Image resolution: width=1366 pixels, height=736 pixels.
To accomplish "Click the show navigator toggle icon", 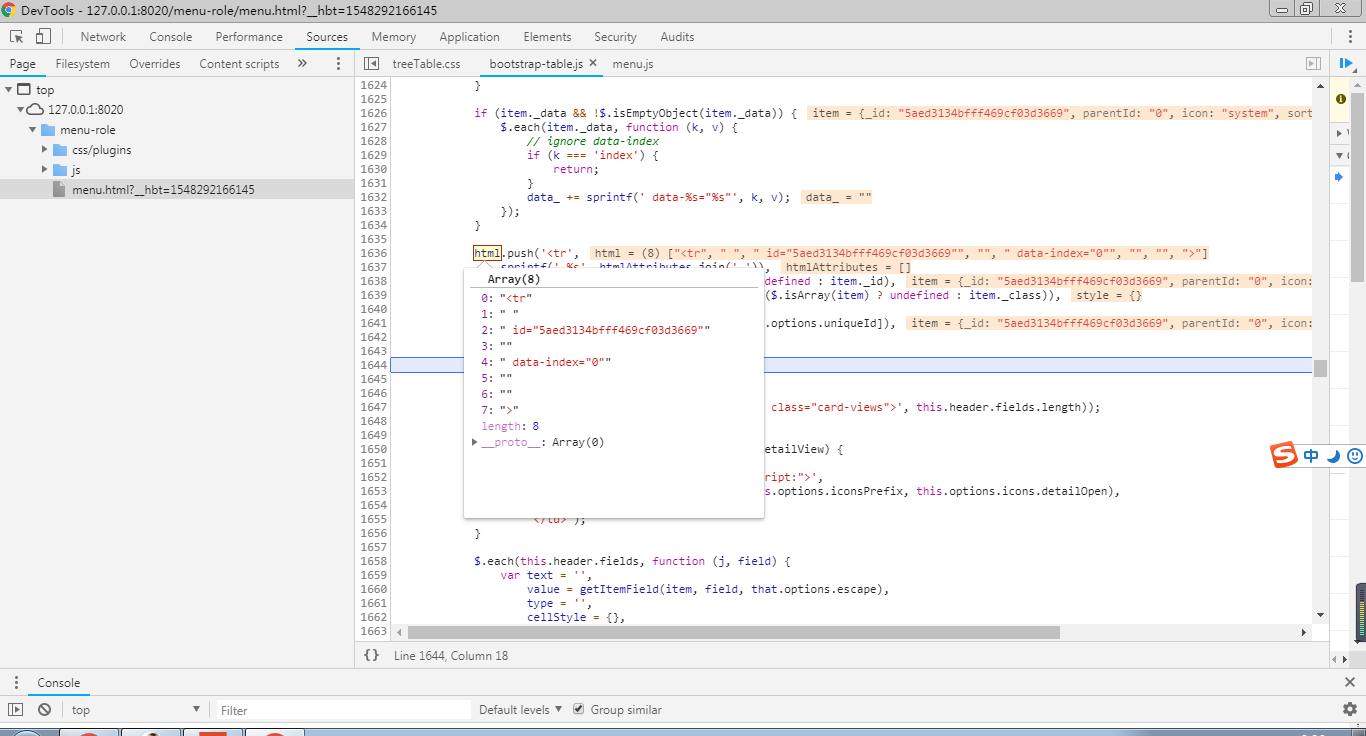I will click(371, 64).
